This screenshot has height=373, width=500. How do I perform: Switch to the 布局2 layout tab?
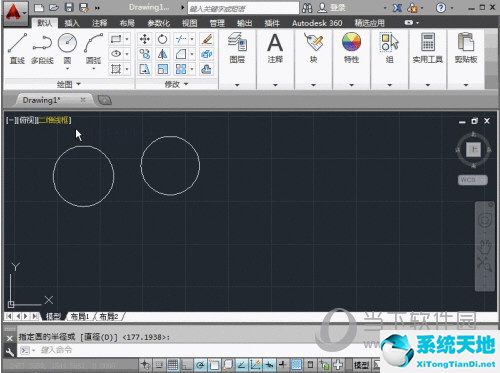(x=109, y=316)
